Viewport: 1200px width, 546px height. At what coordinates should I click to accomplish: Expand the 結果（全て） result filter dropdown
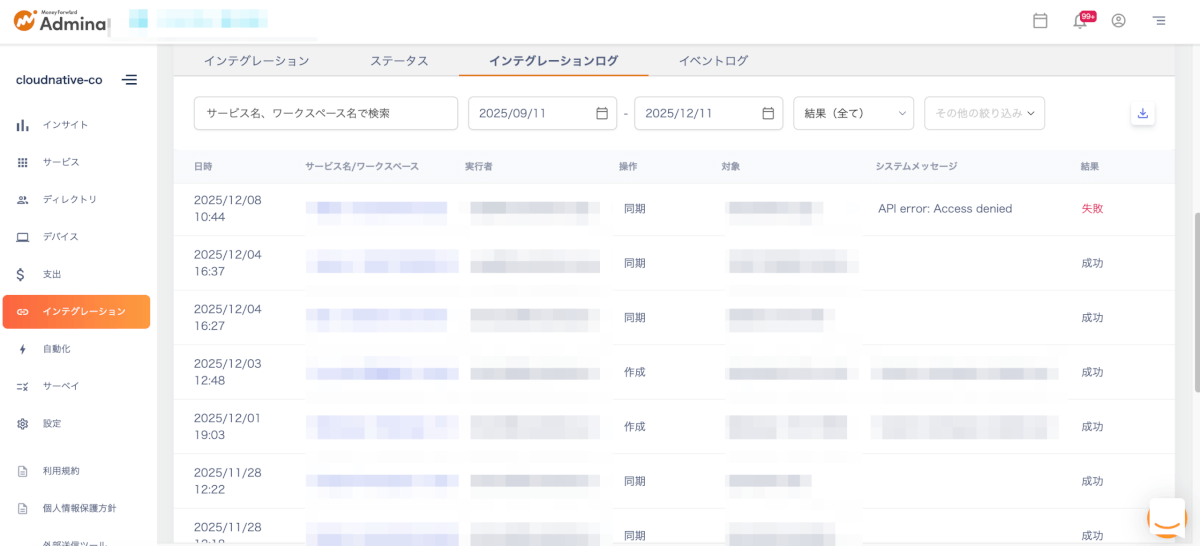pyautogui.click(x=853, y=114)
